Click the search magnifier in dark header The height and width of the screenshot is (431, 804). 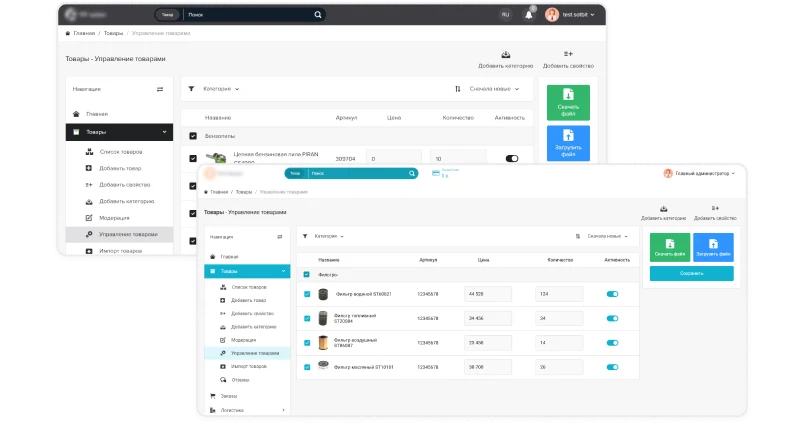click(x=318, y=15)
